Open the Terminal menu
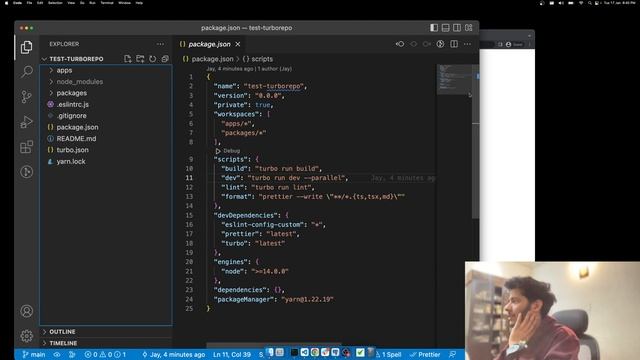The height and width of the screenshot is (360, 640). (107, 3)
